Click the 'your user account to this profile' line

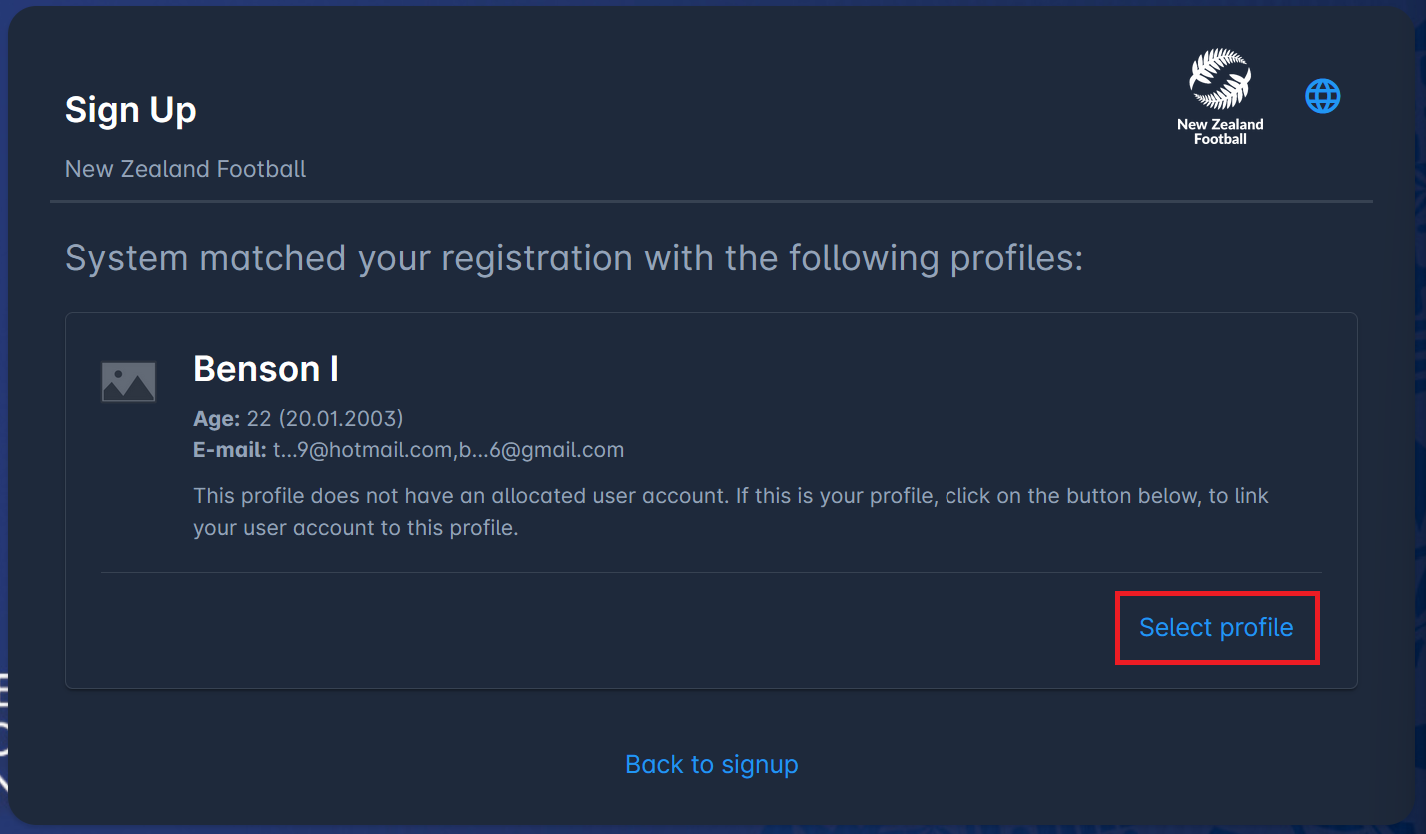tap(355, 528)
